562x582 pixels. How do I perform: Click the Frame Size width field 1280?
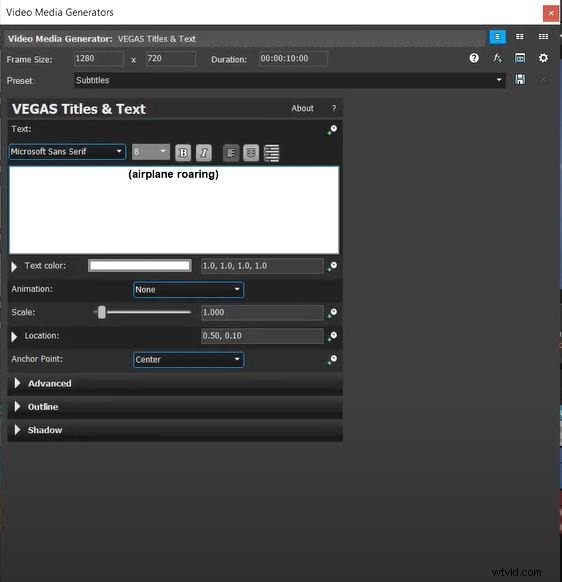pyautogui.click(x=98, y=59)
